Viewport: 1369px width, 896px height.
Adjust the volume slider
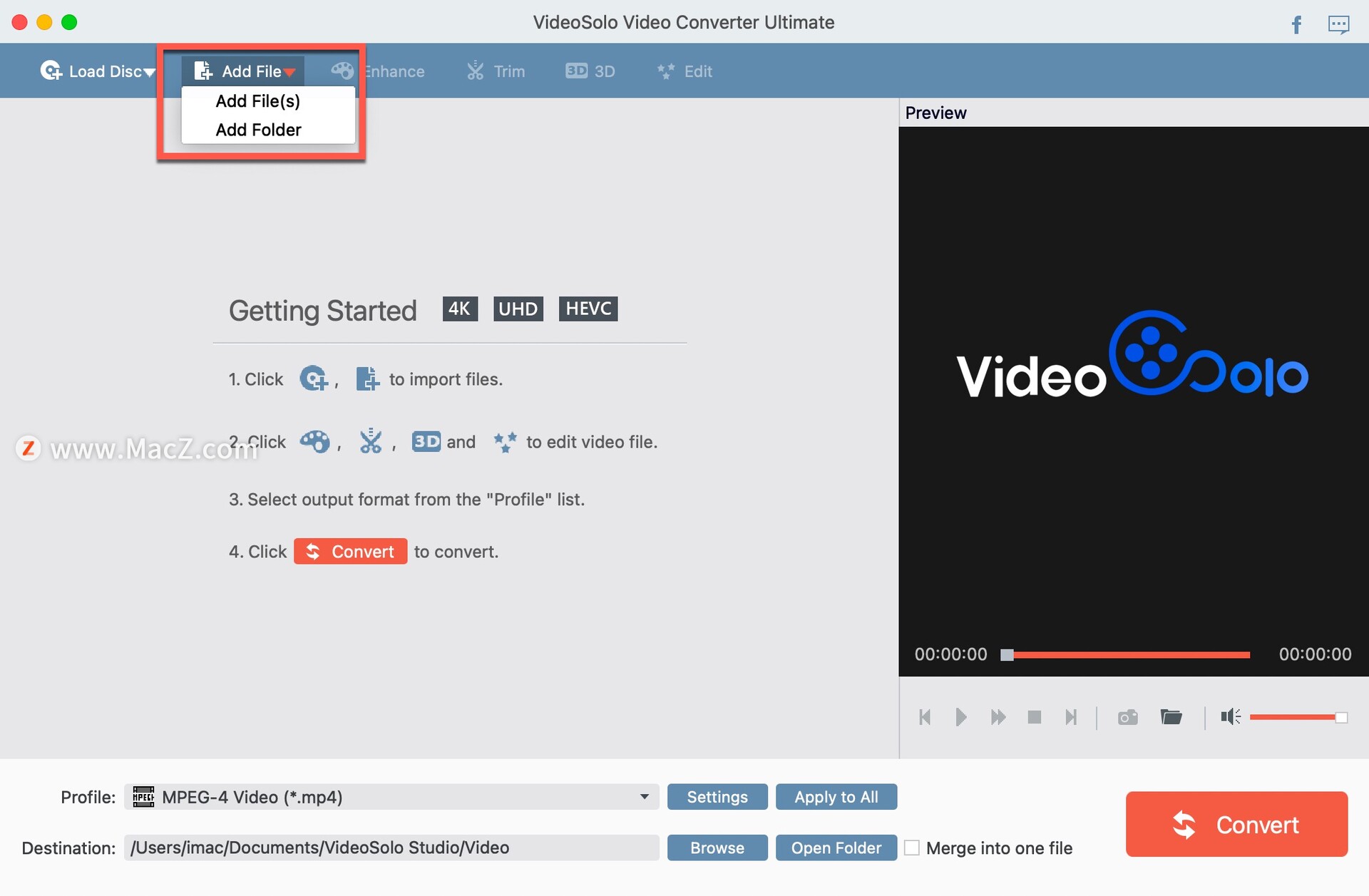[x=1298, y=717]
